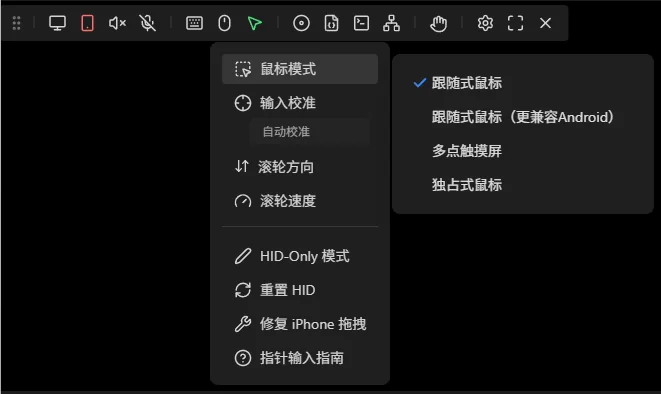Open the keyboard icon in toolbar
Viewport: 661px width, 394px height.
(x=194, y=23)
